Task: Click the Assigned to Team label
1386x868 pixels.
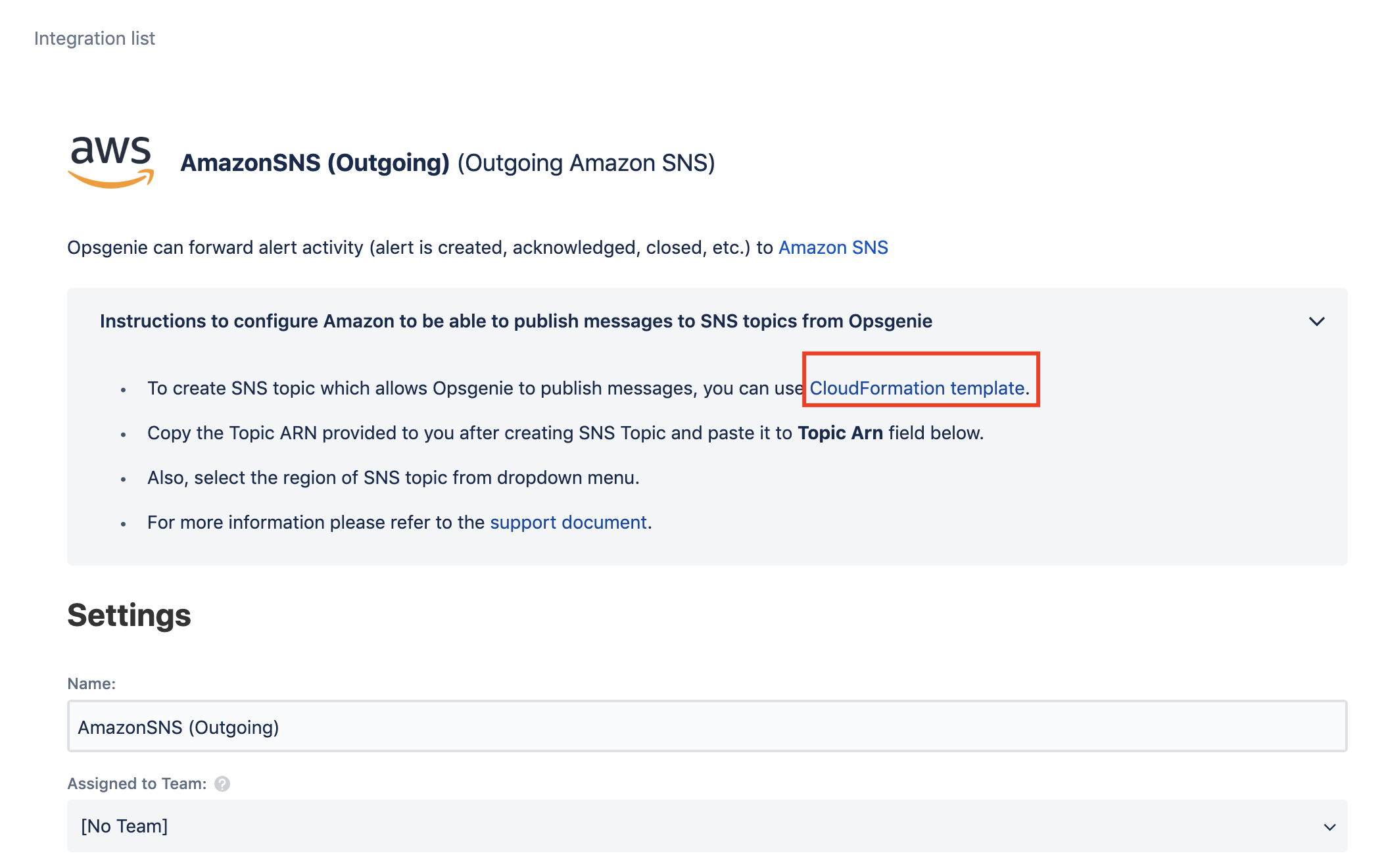Action: 137,784
